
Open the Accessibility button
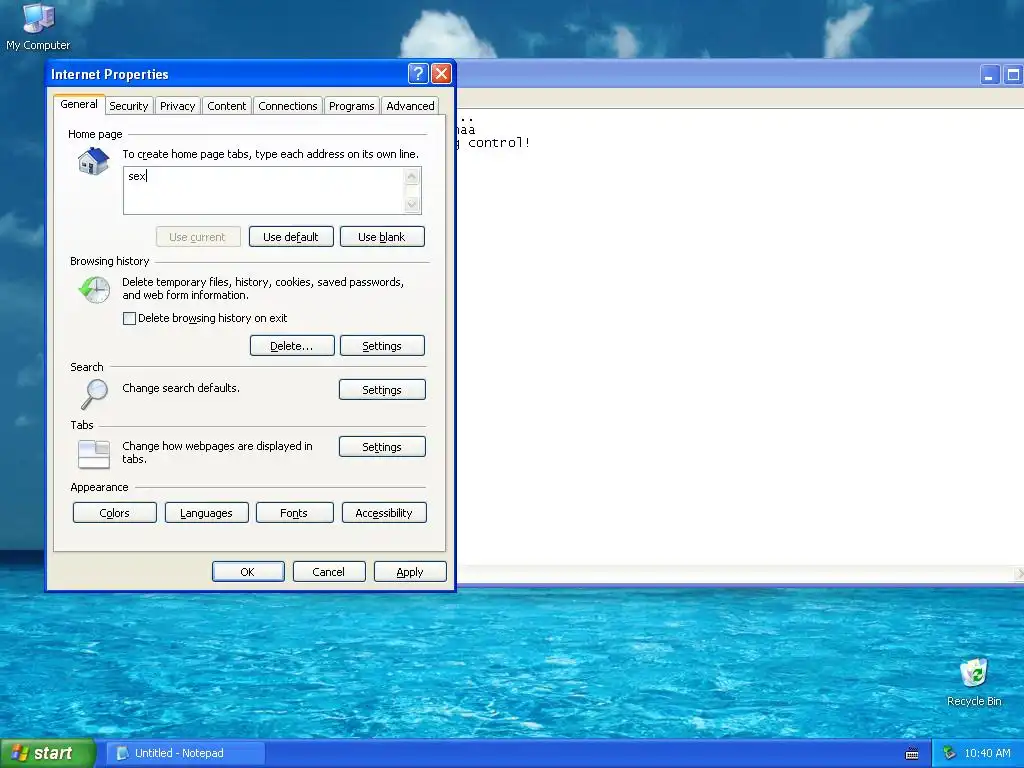[384, 513]
